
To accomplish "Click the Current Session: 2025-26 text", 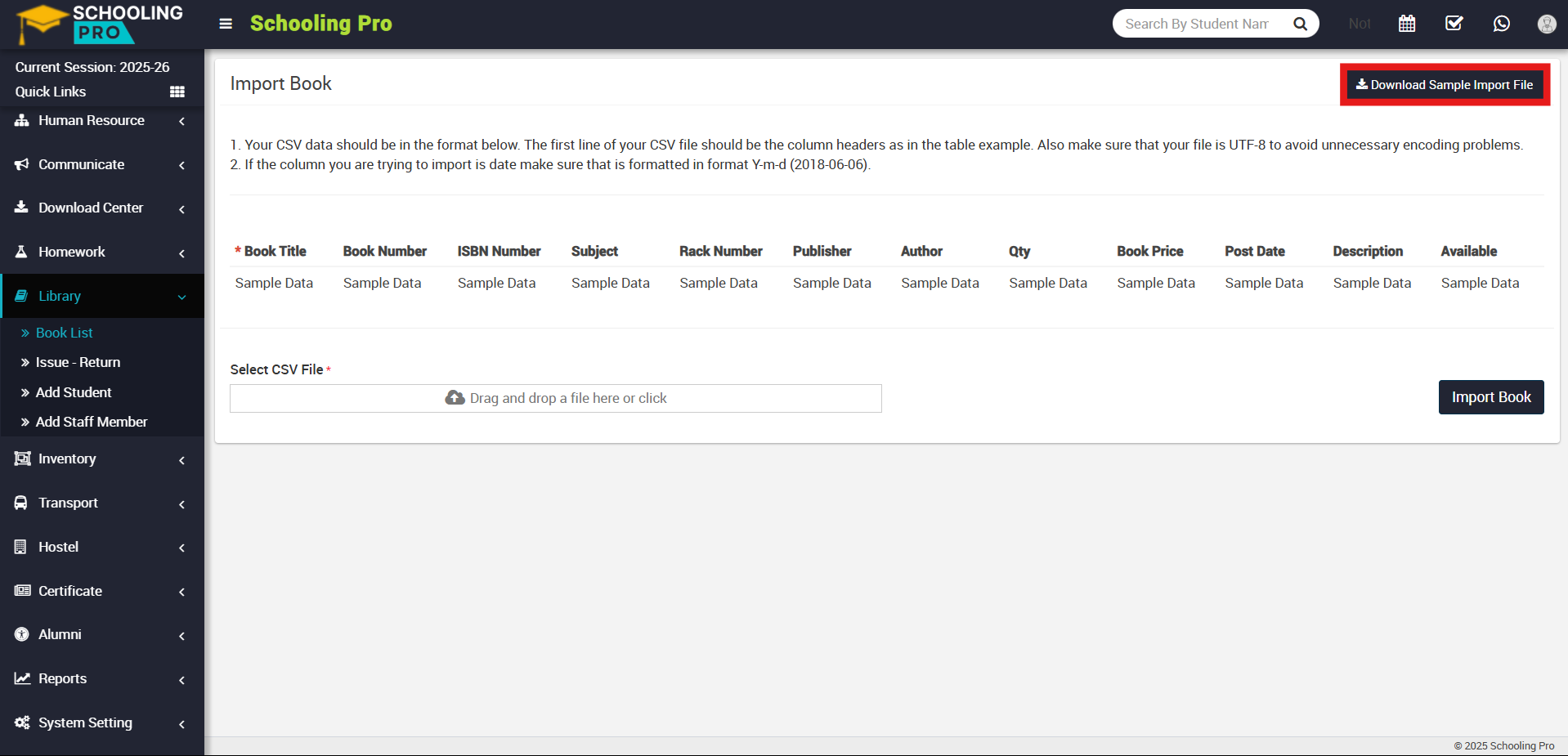I will 92,67.
